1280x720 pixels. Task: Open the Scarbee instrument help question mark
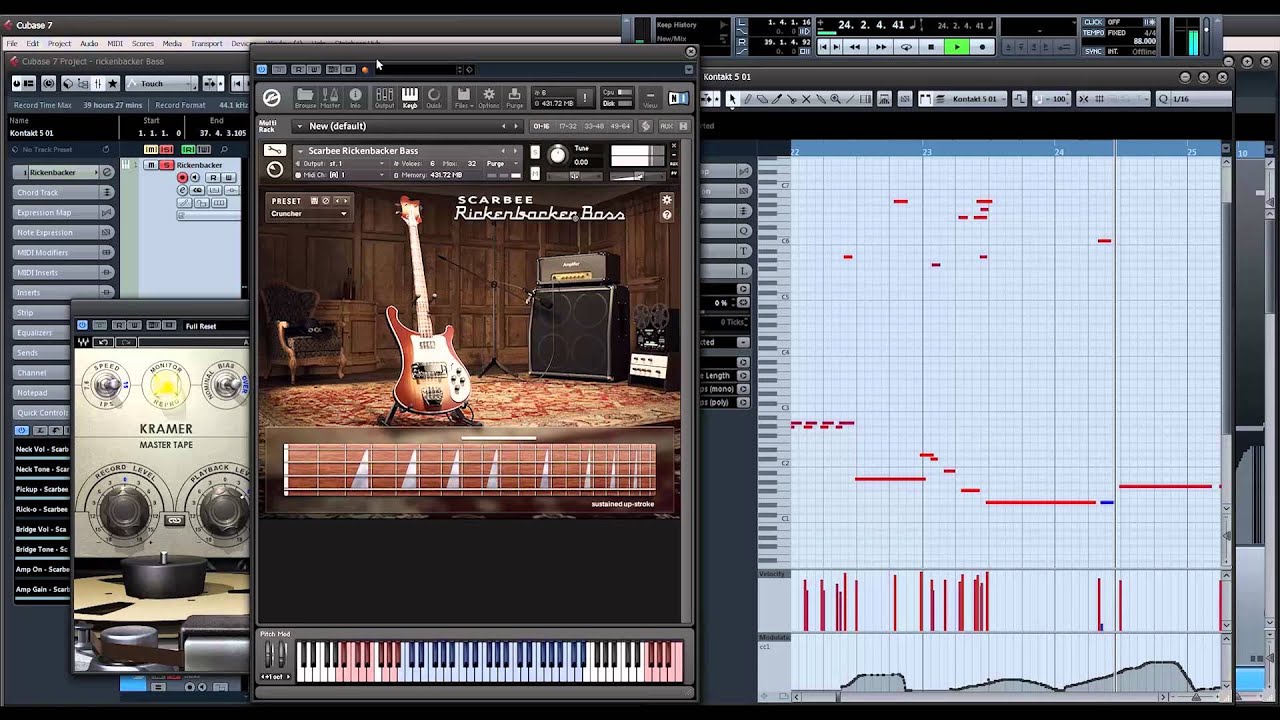(667, 215)
